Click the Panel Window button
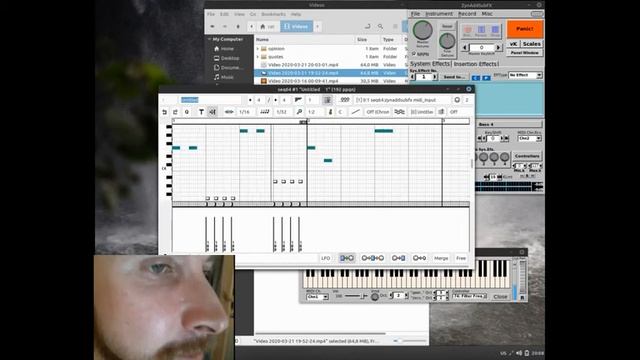This screenshot has width=640, height=360. [x=525, y=53]
